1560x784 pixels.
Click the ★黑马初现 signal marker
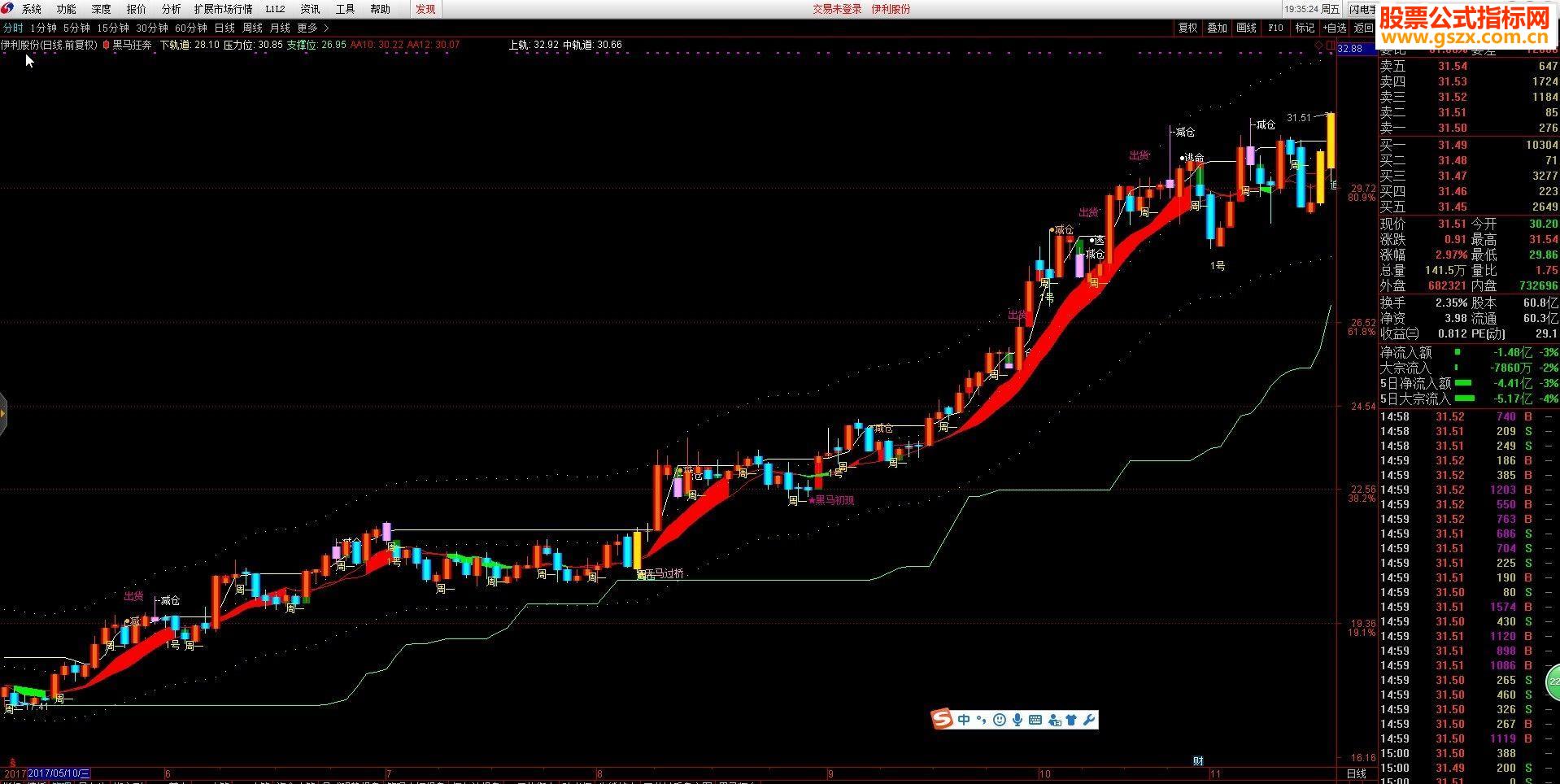(x=830, y=500)
